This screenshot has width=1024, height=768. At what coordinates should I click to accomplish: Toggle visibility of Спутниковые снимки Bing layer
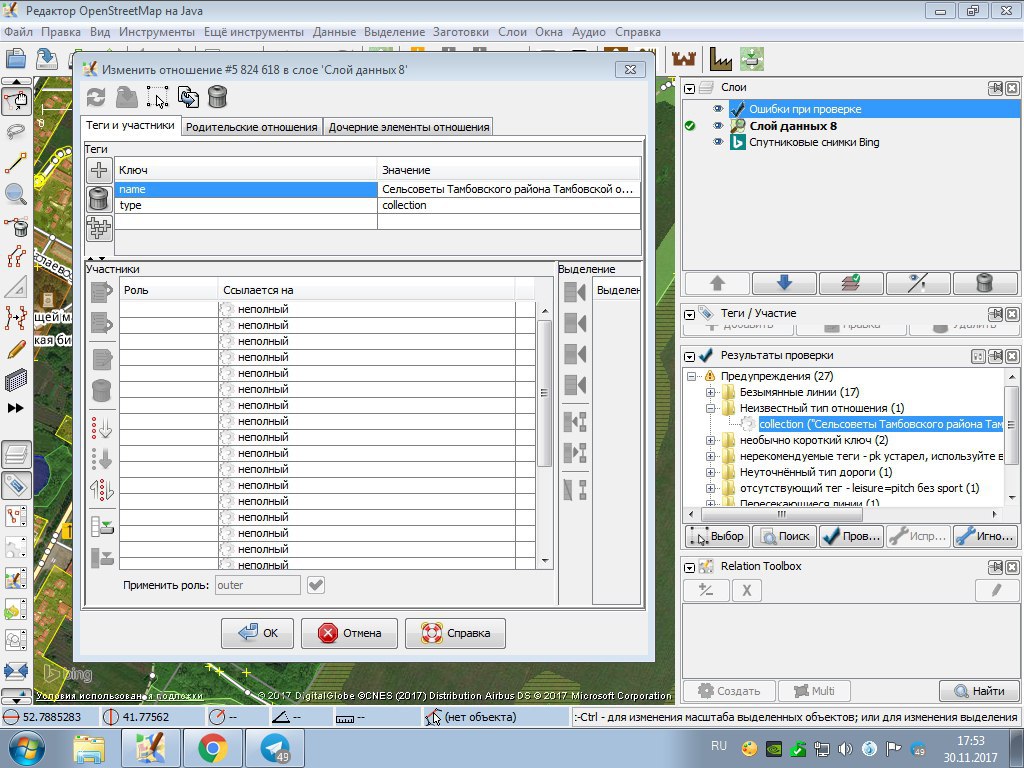[x=718, y=142]
